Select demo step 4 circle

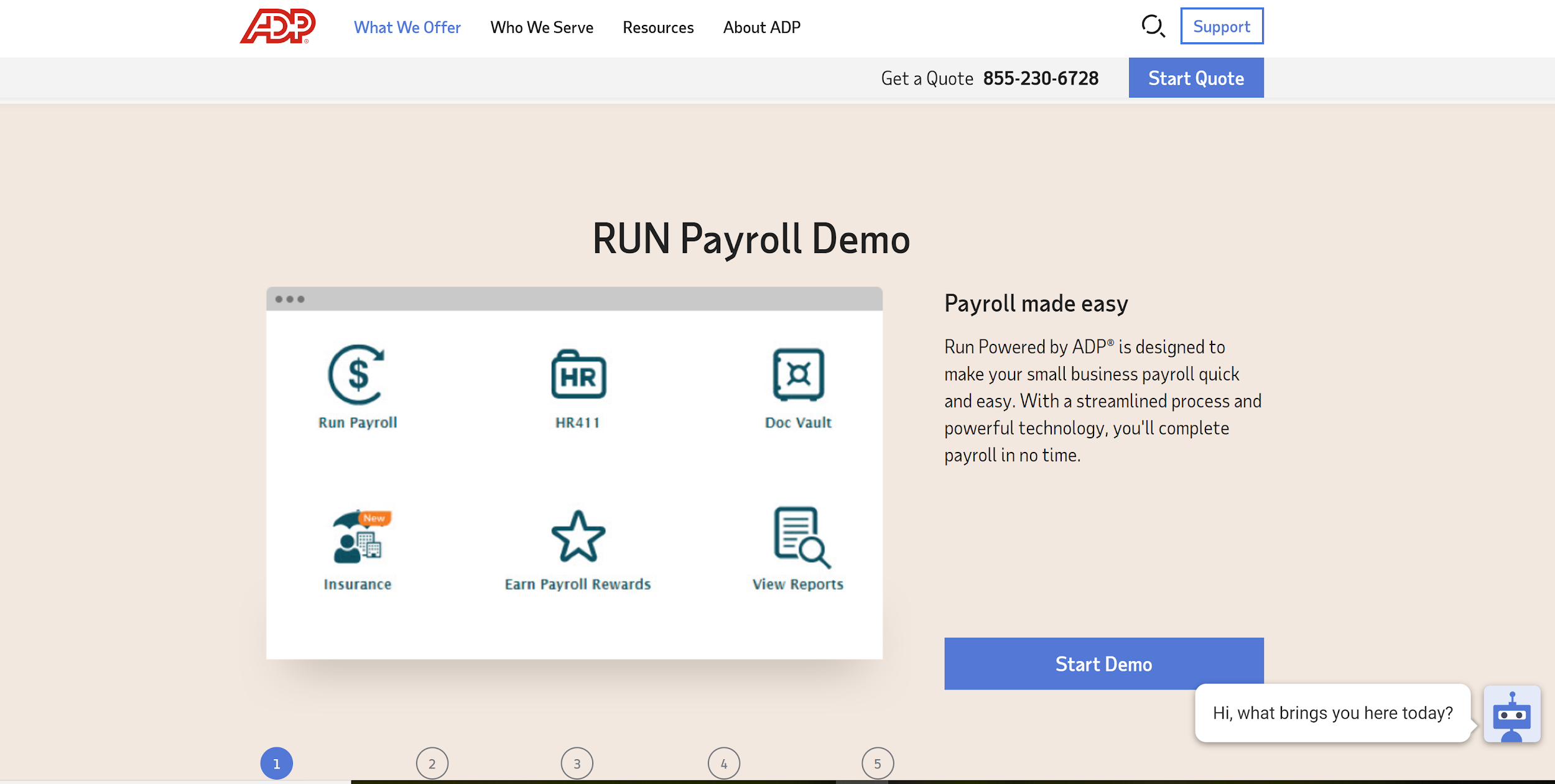(723, 763)
